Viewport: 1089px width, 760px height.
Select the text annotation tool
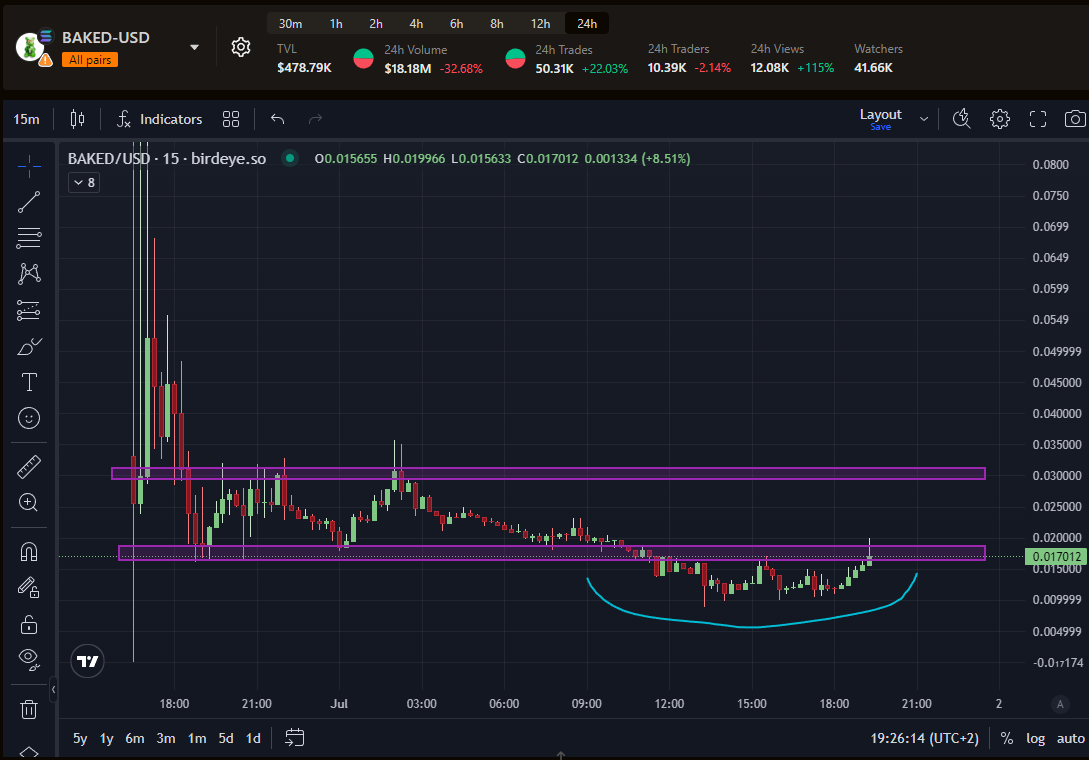click(x=29, y=381)
